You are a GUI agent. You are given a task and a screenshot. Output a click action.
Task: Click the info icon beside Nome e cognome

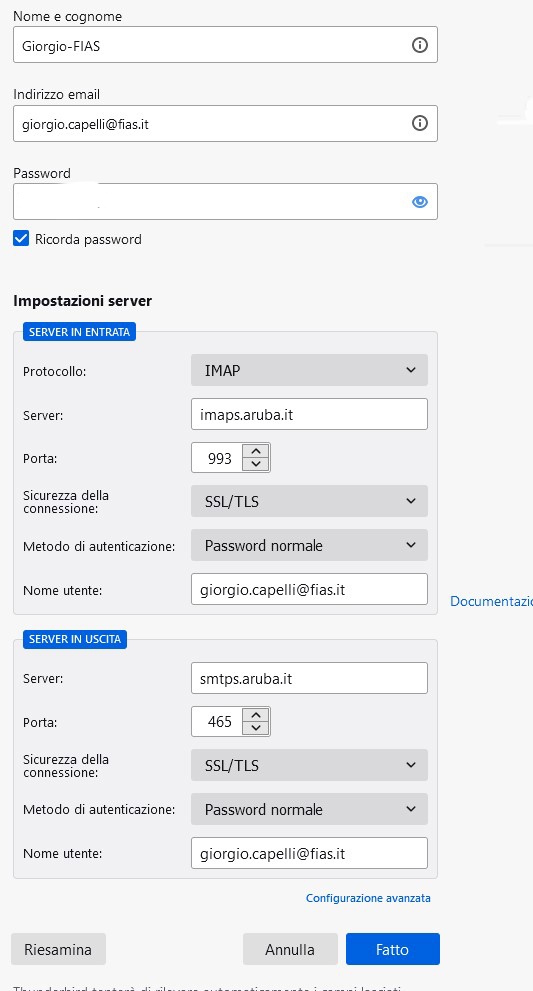(x=419, y=45)
